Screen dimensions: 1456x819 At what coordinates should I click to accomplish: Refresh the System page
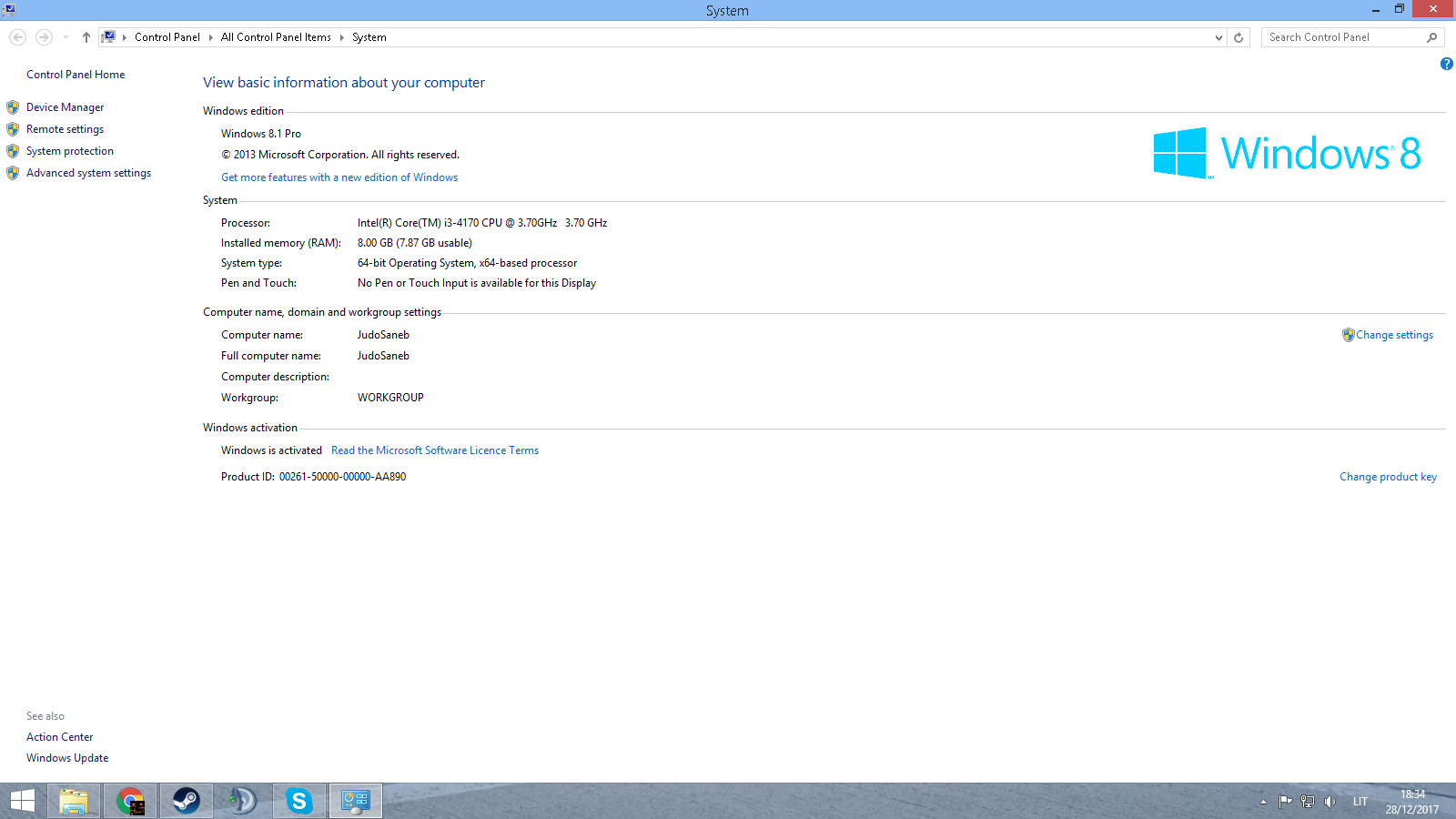click(1239, 37)
